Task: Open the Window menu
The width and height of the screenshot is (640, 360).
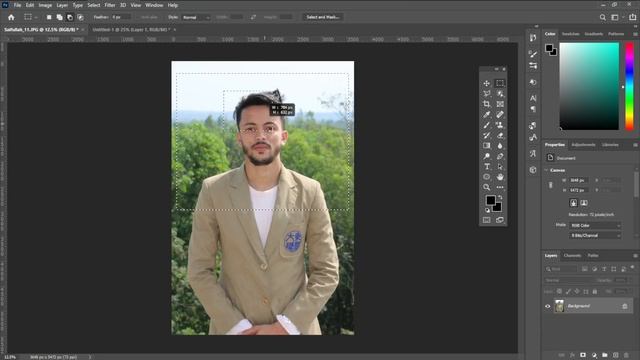Action: (x=154, y=5)
